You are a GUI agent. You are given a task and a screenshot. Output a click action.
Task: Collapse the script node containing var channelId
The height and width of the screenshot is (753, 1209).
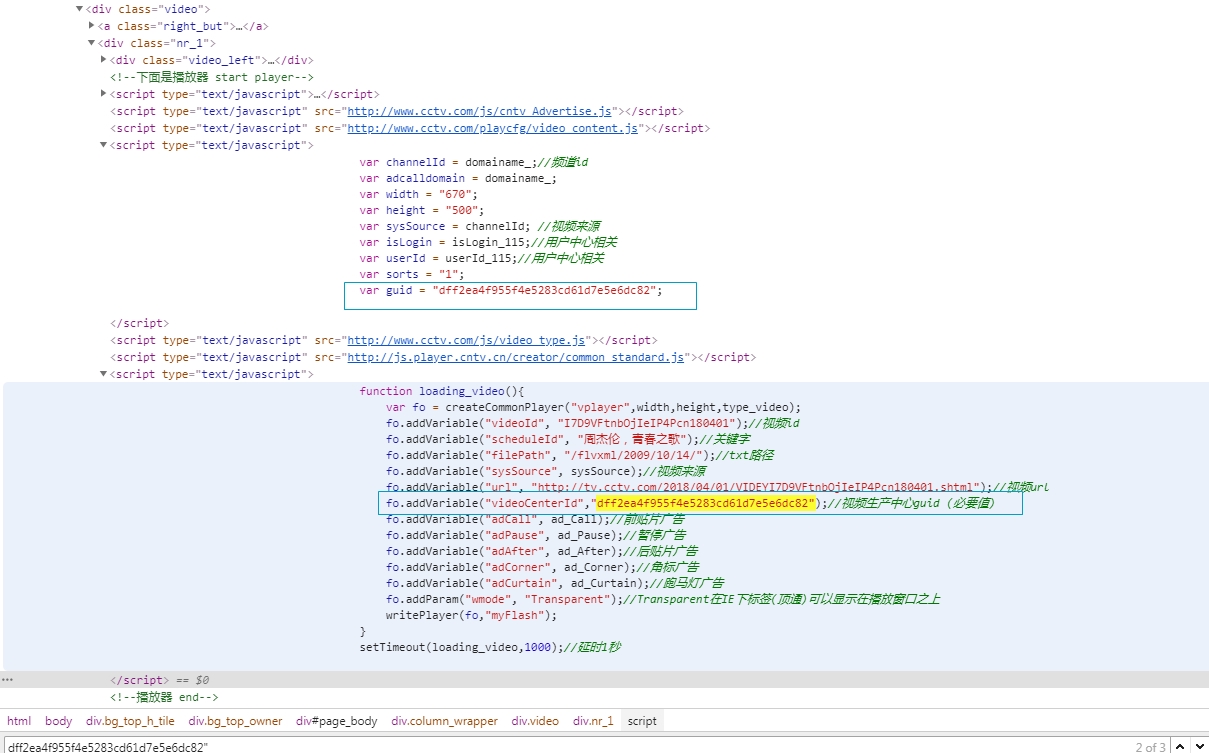click(x=104, y=145)
